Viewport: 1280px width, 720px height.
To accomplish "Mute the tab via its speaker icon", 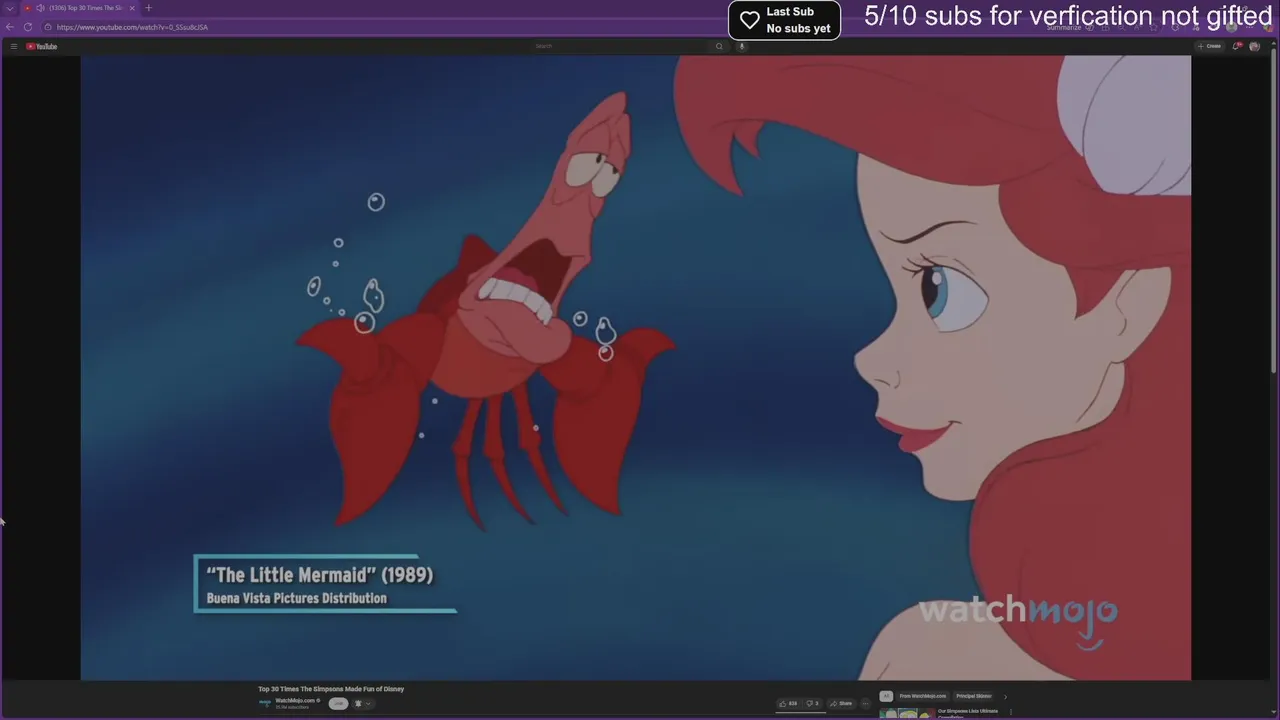I will click(x=40, y=8).
